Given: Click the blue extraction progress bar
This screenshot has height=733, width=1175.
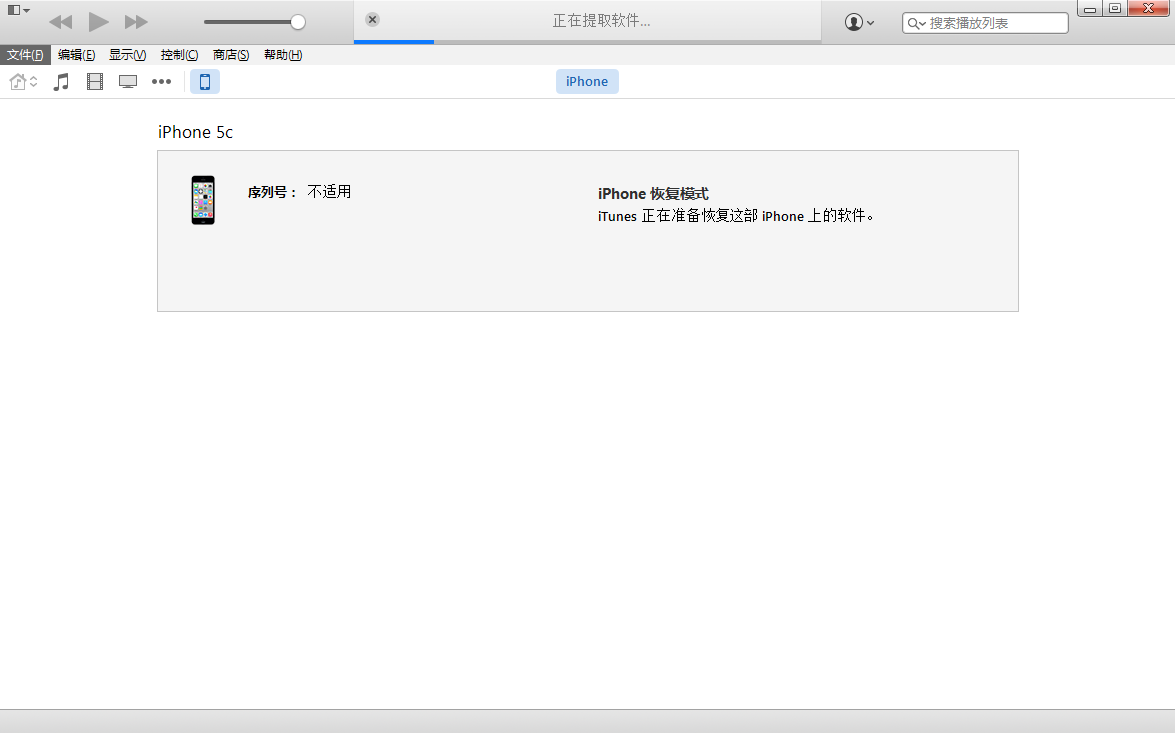Looking at the screenshot, I should click(393, 42).
